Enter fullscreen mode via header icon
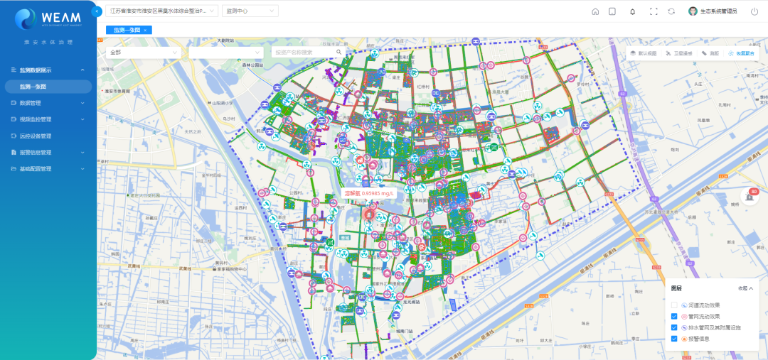This screenshot has width=768, height=360. click(x=653, y=12)
